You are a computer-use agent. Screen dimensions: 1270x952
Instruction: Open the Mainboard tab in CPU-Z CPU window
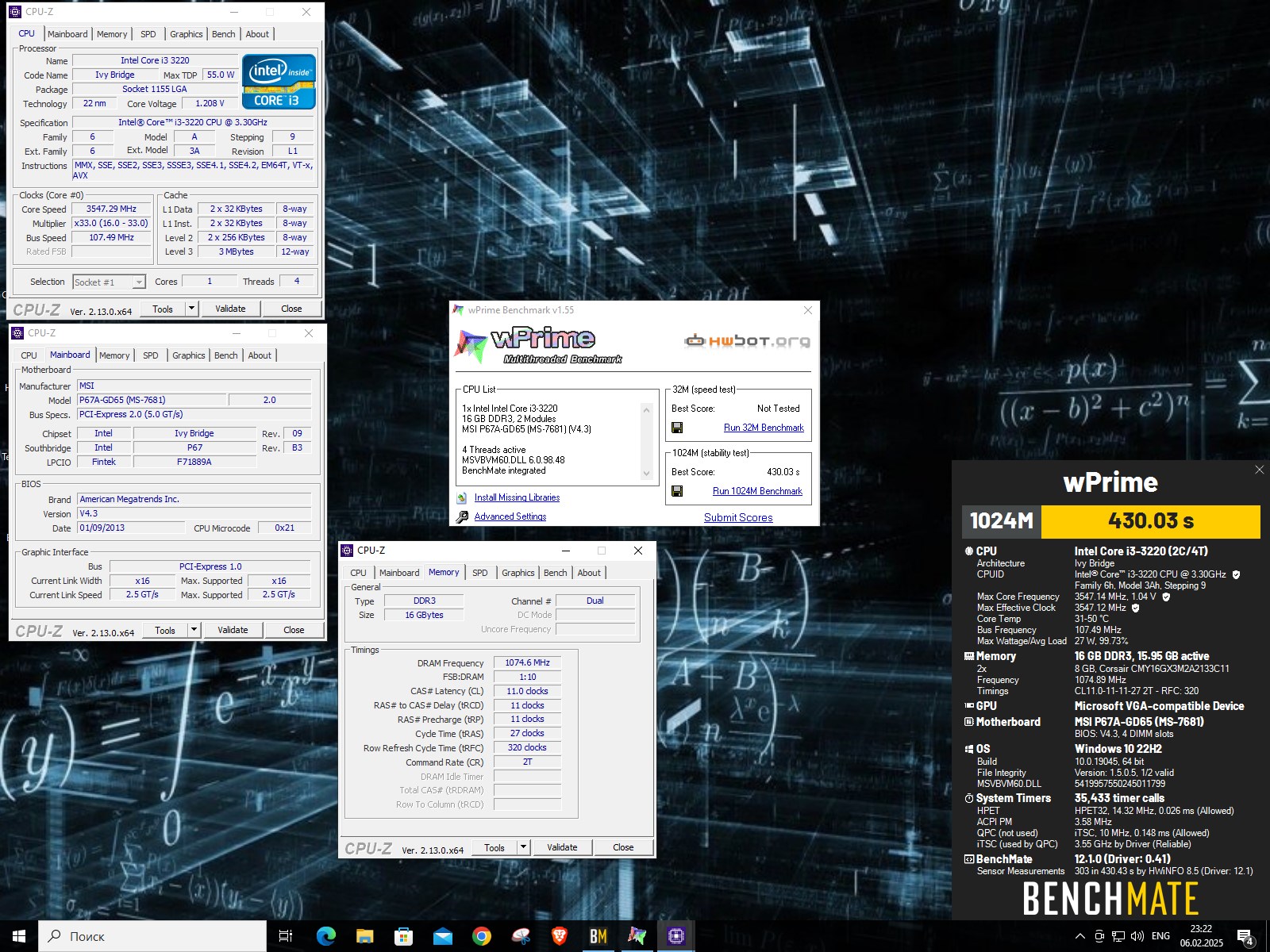tap(67, 34)
